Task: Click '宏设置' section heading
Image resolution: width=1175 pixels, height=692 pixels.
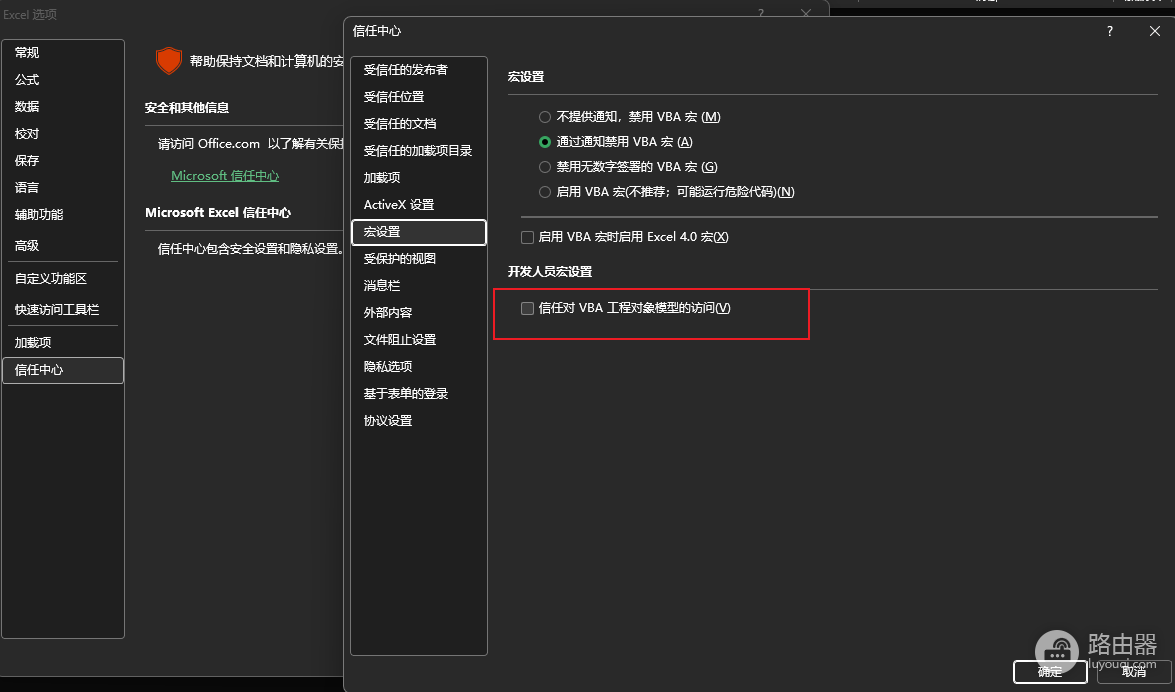Action: click(526, 76)
